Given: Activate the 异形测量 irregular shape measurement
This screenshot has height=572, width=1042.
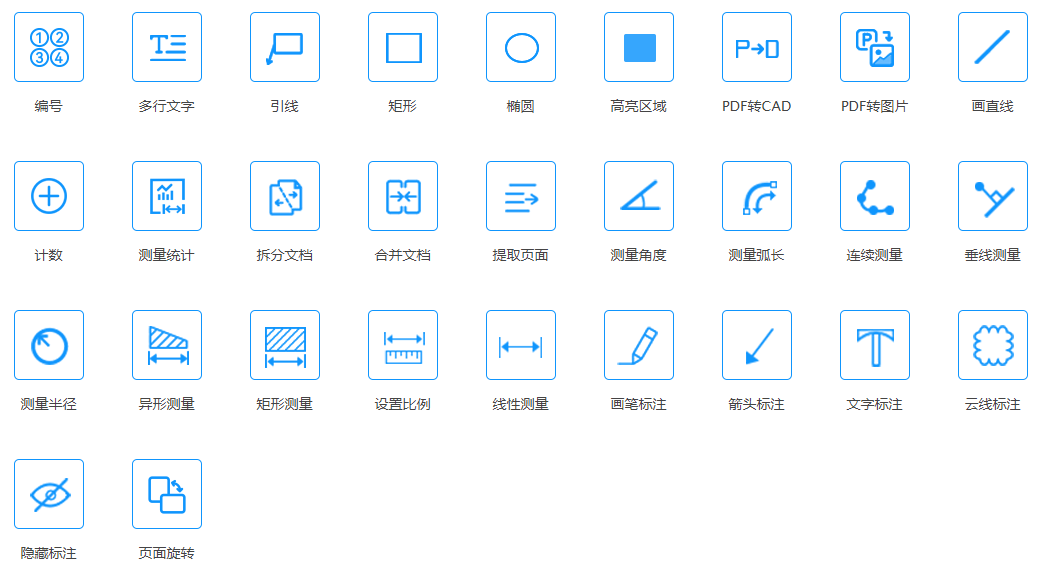Looking at the screenshot, I should [x=167, y=345].
